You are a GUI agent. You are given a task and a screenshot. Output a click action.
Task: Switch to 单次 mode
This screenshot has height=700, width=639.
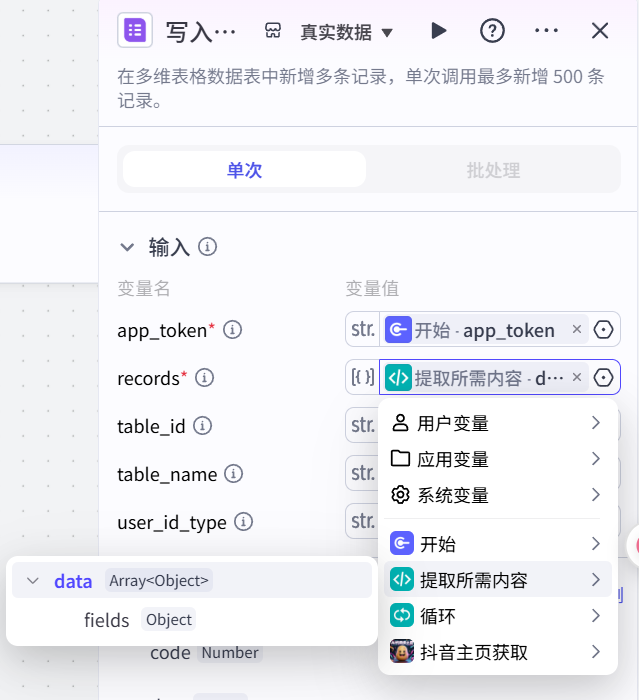tap(244, 170)
